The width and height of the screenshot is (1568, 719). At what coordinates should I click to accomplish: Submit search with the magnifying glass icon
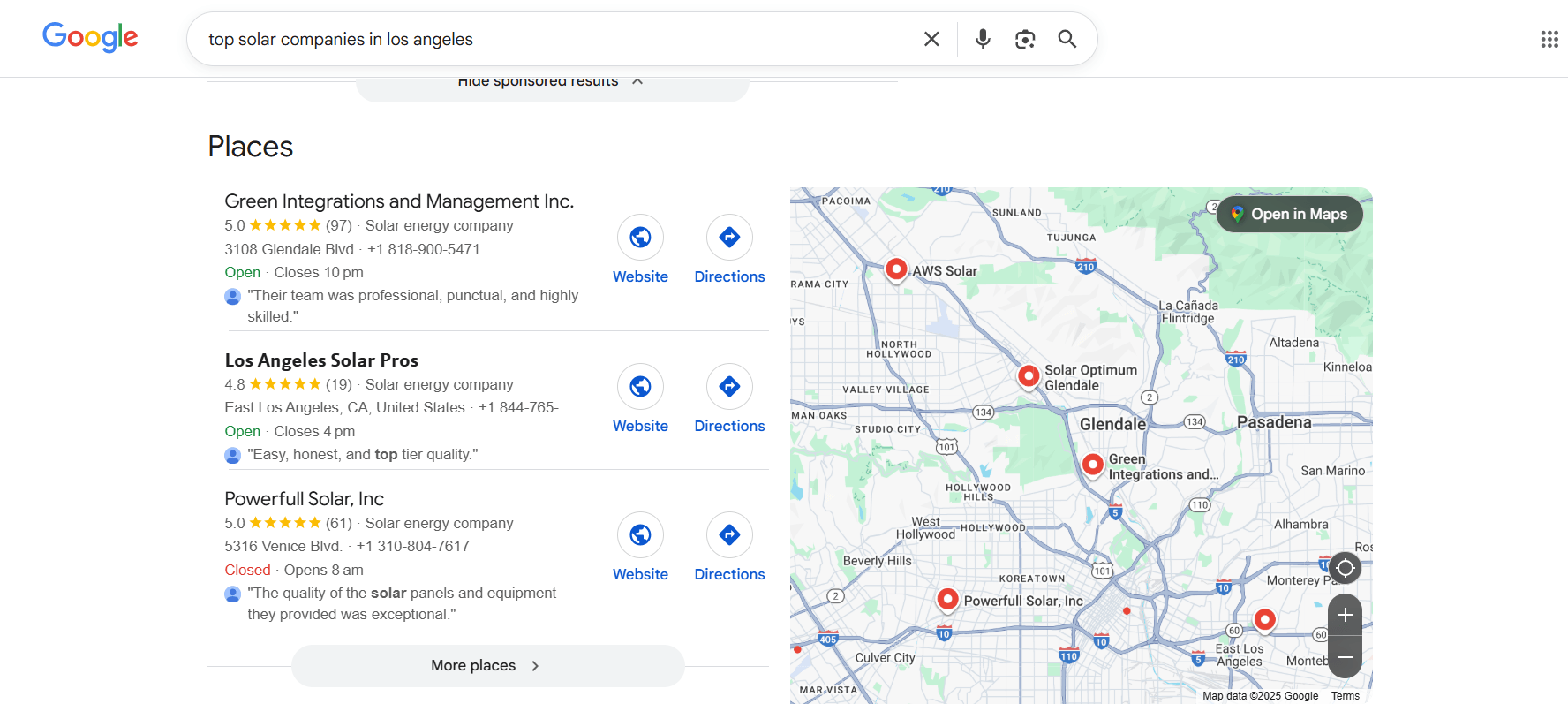point(1067,39)
